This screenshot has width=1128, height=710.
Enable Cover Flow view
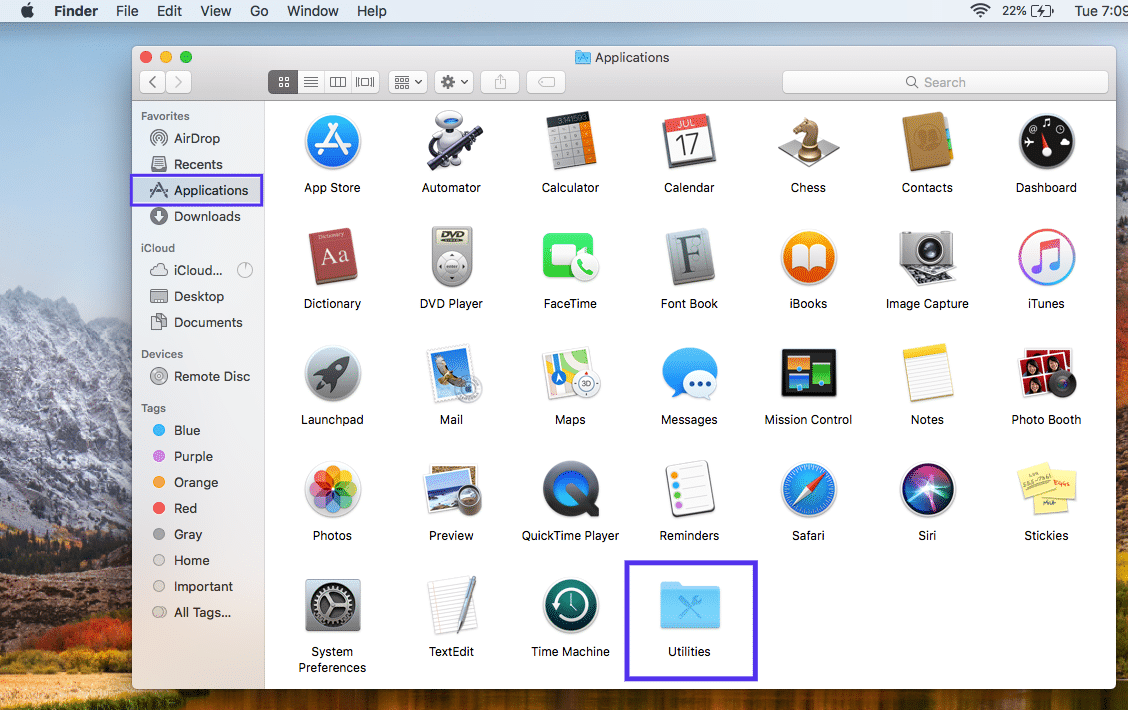(x=364, y=81)
